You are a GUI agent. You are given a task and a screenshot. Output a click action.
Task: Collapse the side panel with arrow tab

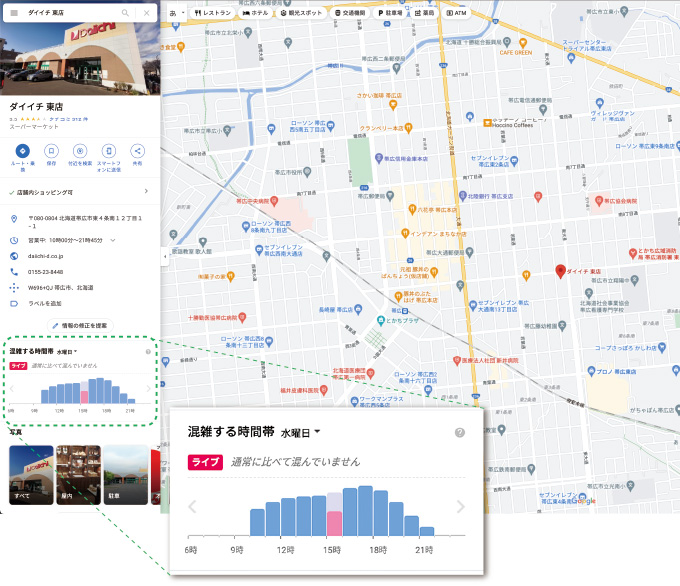(165, 257)
